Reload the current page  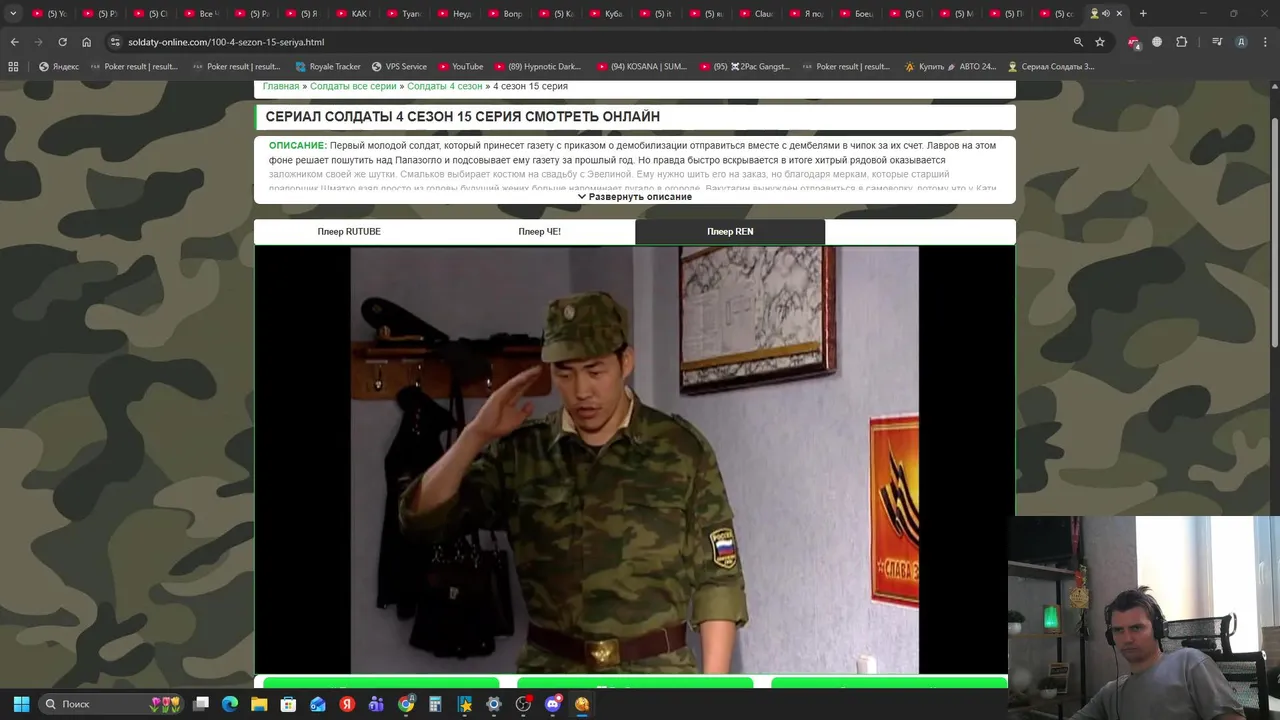[62, 42]
